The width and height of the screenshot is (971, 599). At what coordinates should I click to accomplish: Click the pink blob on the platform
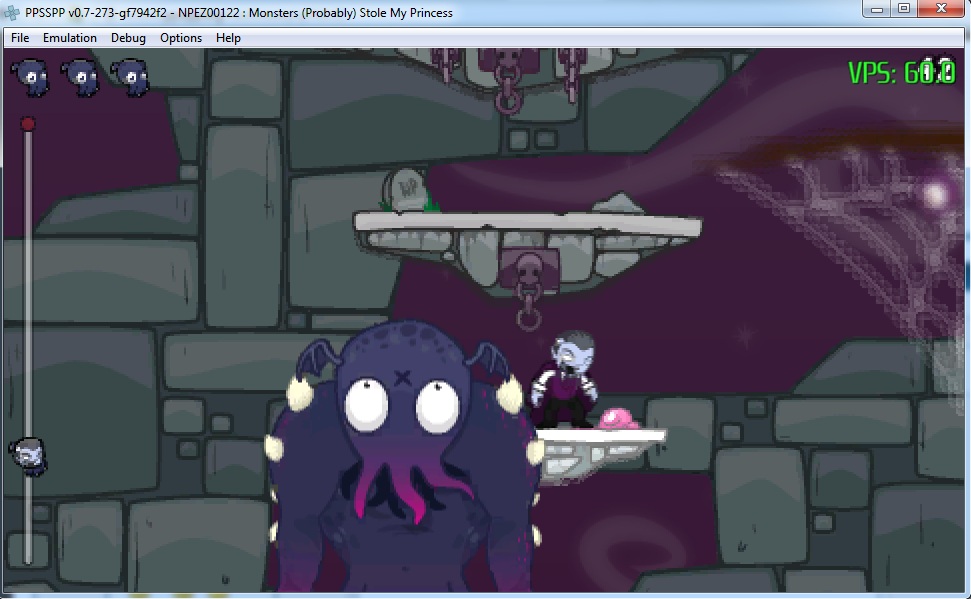[x=618, y=420]
